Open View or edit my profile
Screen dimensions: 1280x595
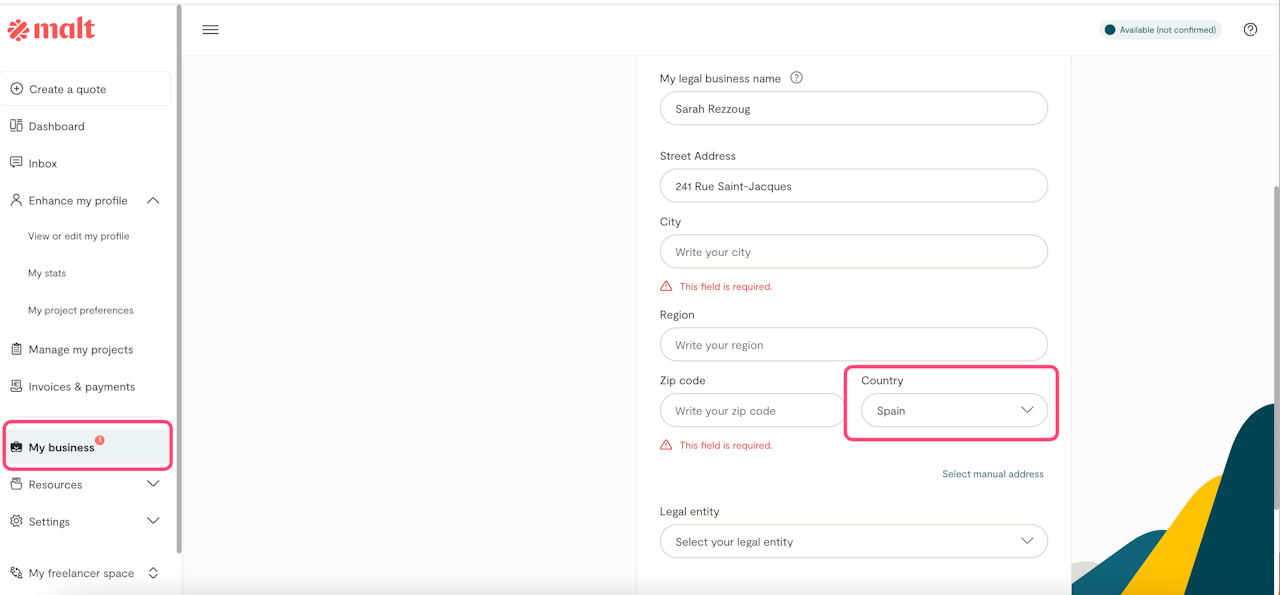pyautogui.click(x=78, y=237)
